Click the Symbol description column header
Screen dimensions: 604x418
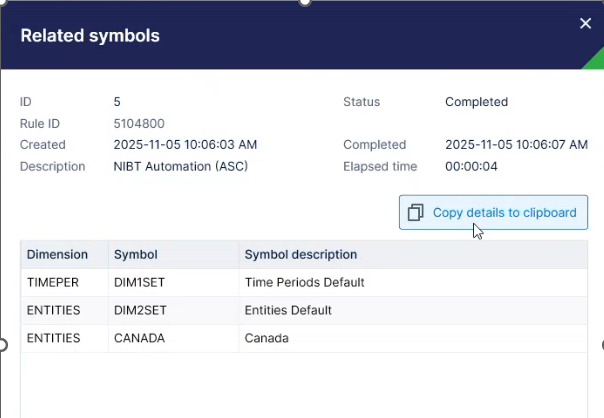click(x=300, y=255)
